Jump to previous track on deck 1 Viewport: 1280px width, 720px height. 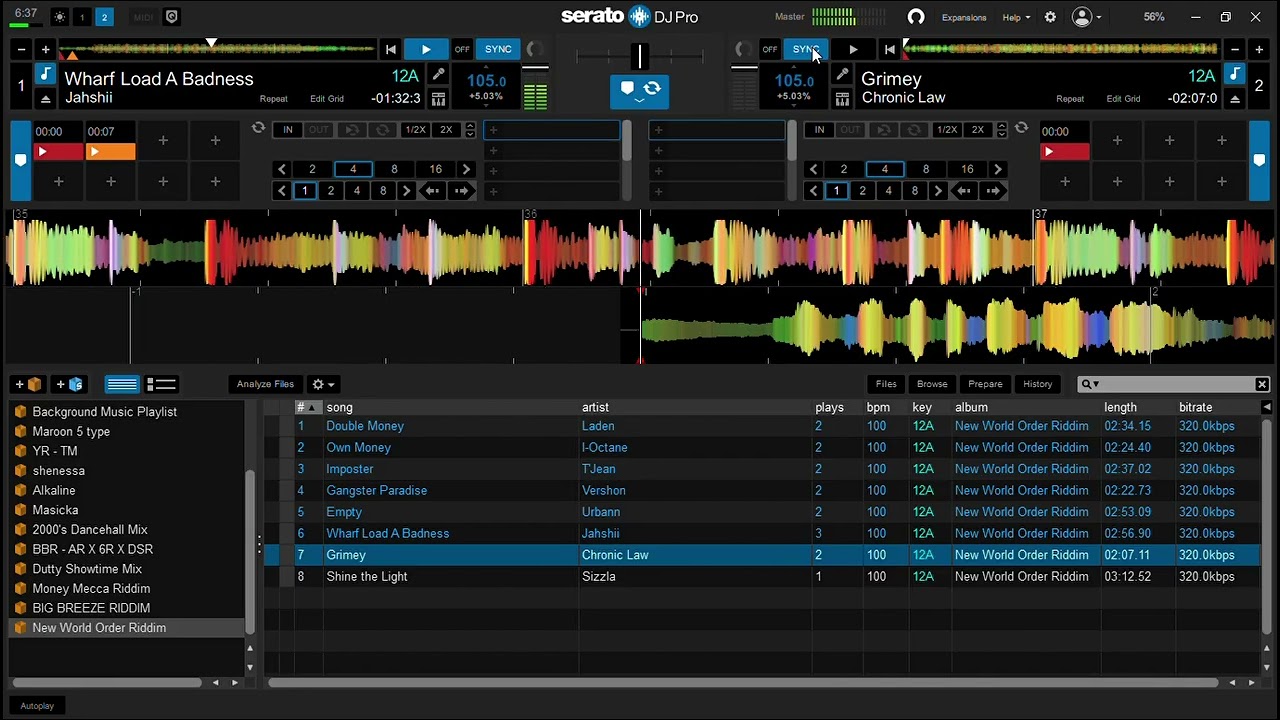point(391,49)
